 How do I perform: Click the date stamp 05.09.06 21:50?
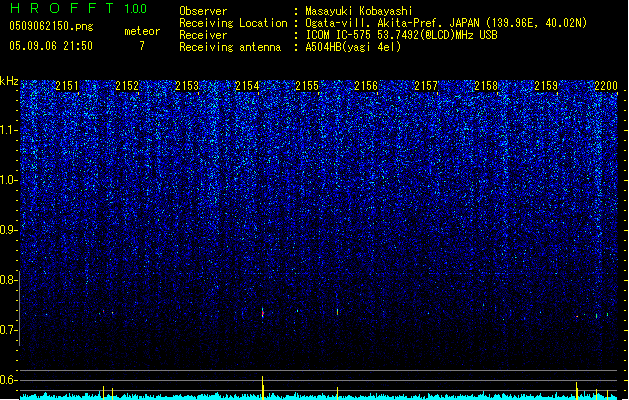tap(51, 46)
